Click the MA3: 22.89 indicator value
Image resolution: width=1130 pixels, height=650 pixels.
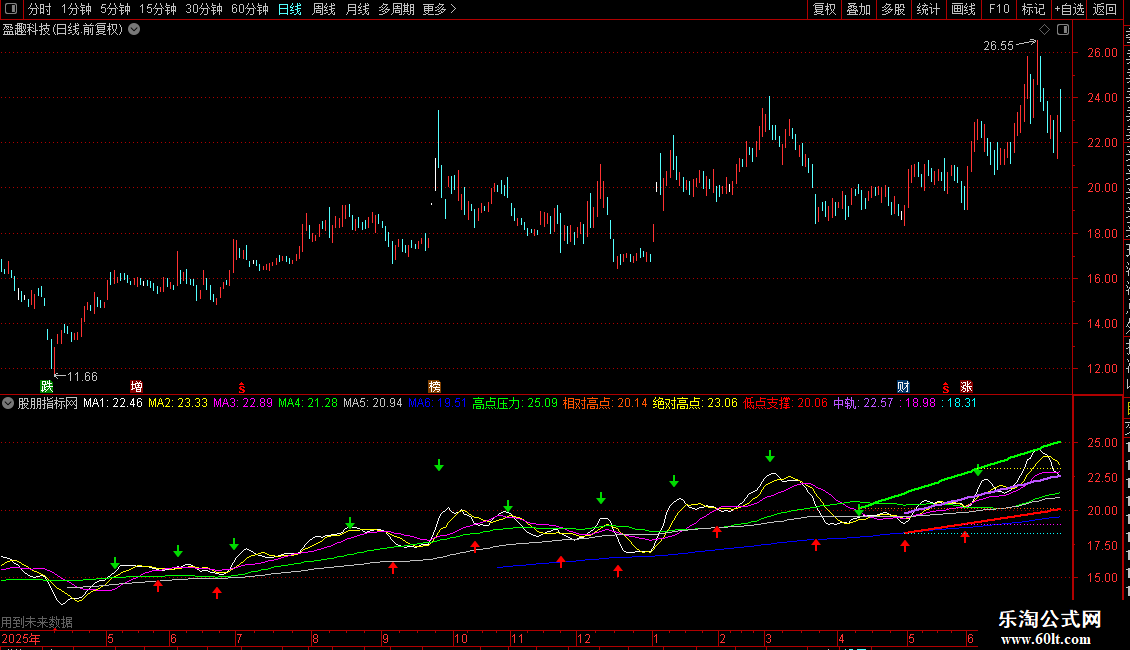[243, 404]
